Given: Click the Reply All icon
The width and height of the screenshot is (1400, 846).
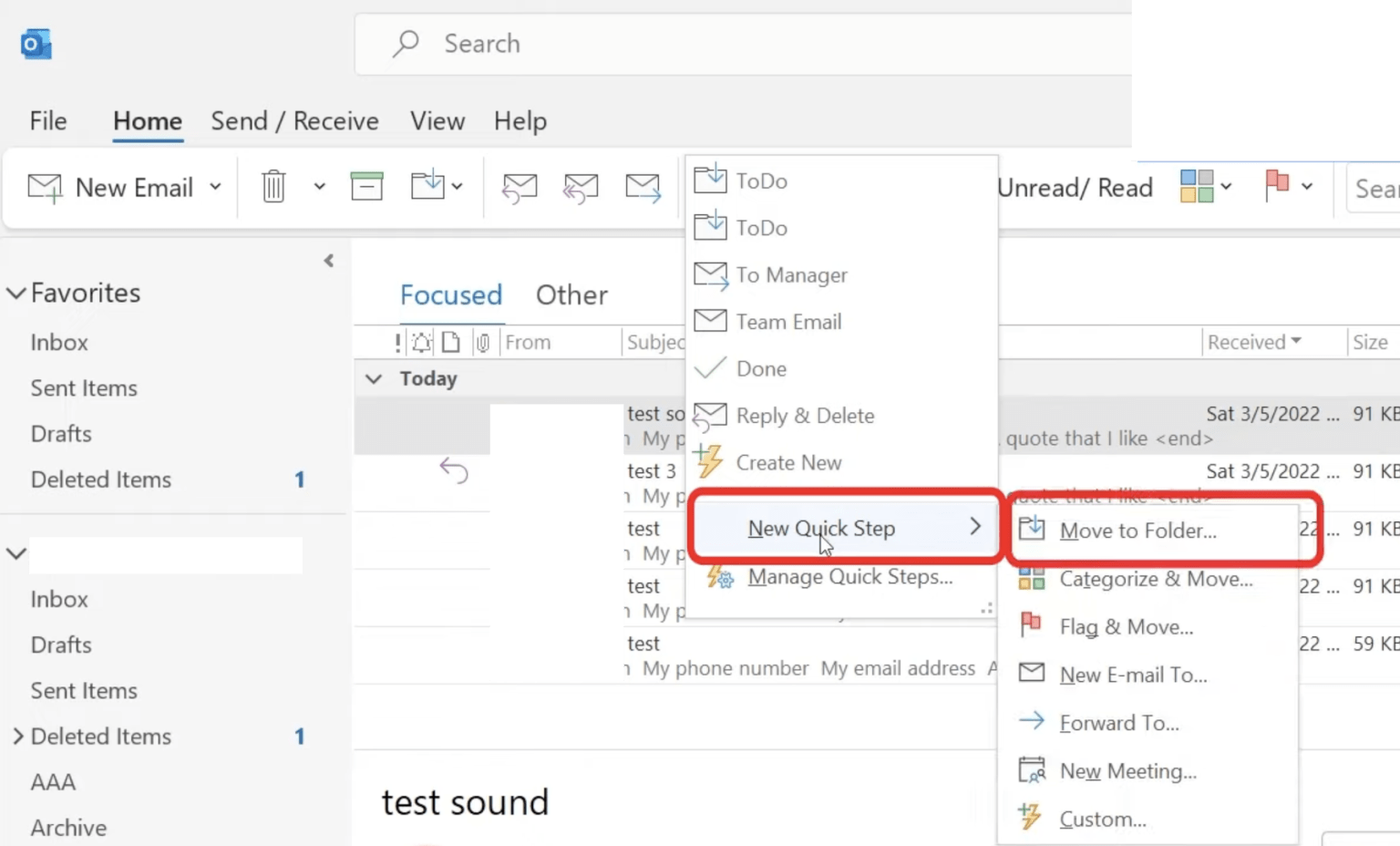Looking at the screenshot, I should click(x=581, y=187).
